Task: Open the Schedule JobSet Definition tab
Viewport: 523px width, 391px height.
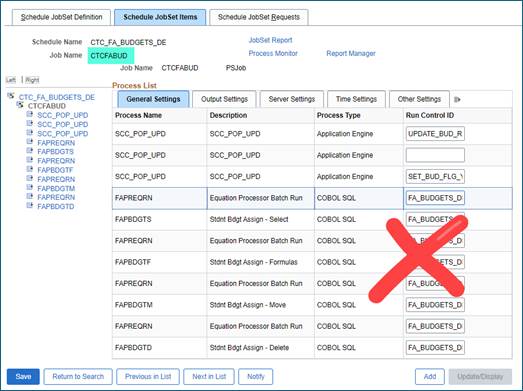Action: [x=61, y=17]
